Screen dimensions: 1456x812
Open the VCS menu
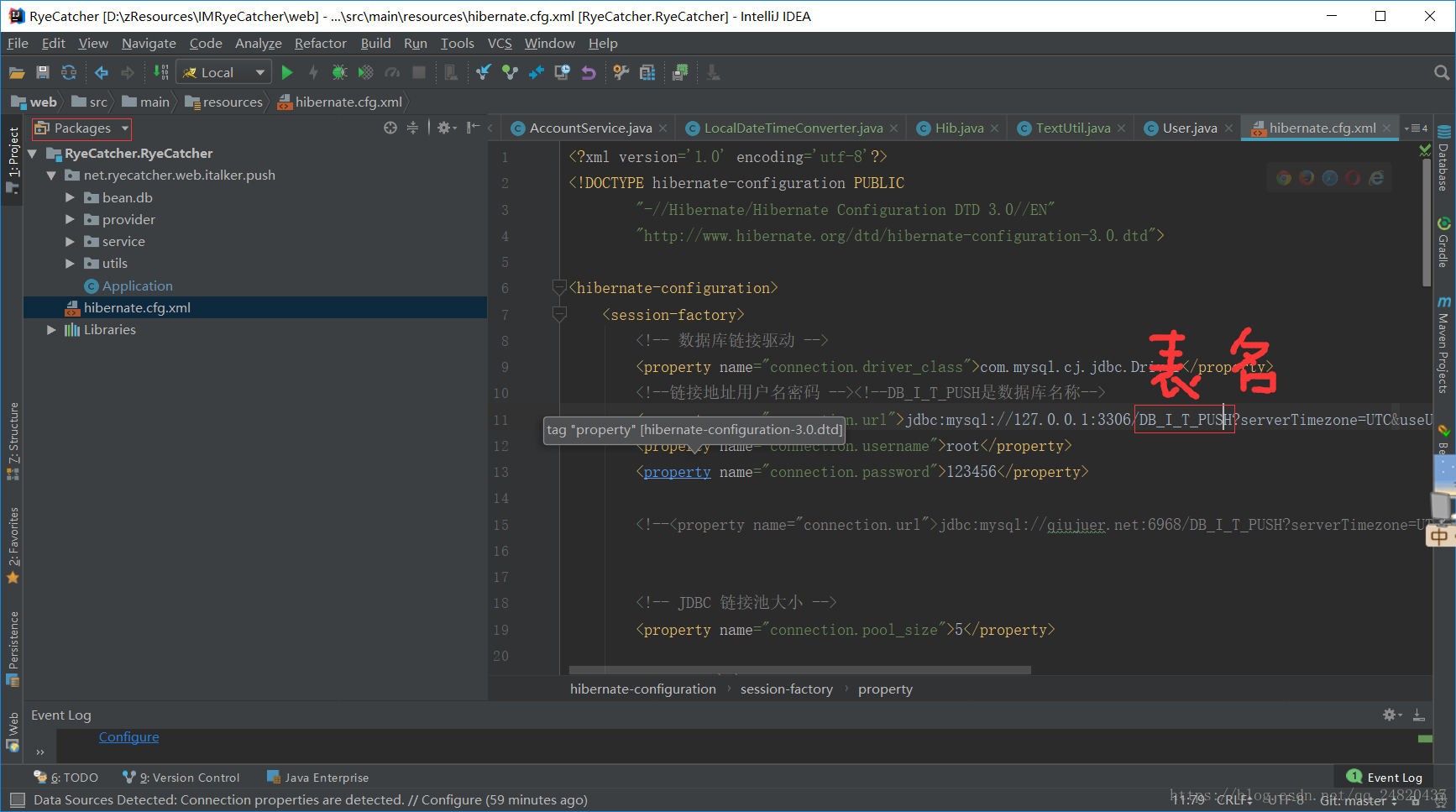click(500, 44)
